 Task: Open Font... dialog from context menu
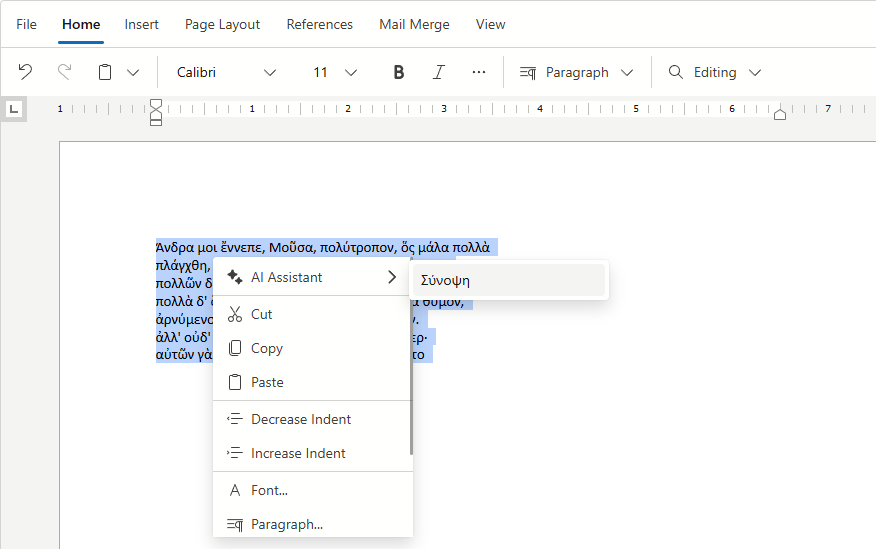(x=312, y=490)
